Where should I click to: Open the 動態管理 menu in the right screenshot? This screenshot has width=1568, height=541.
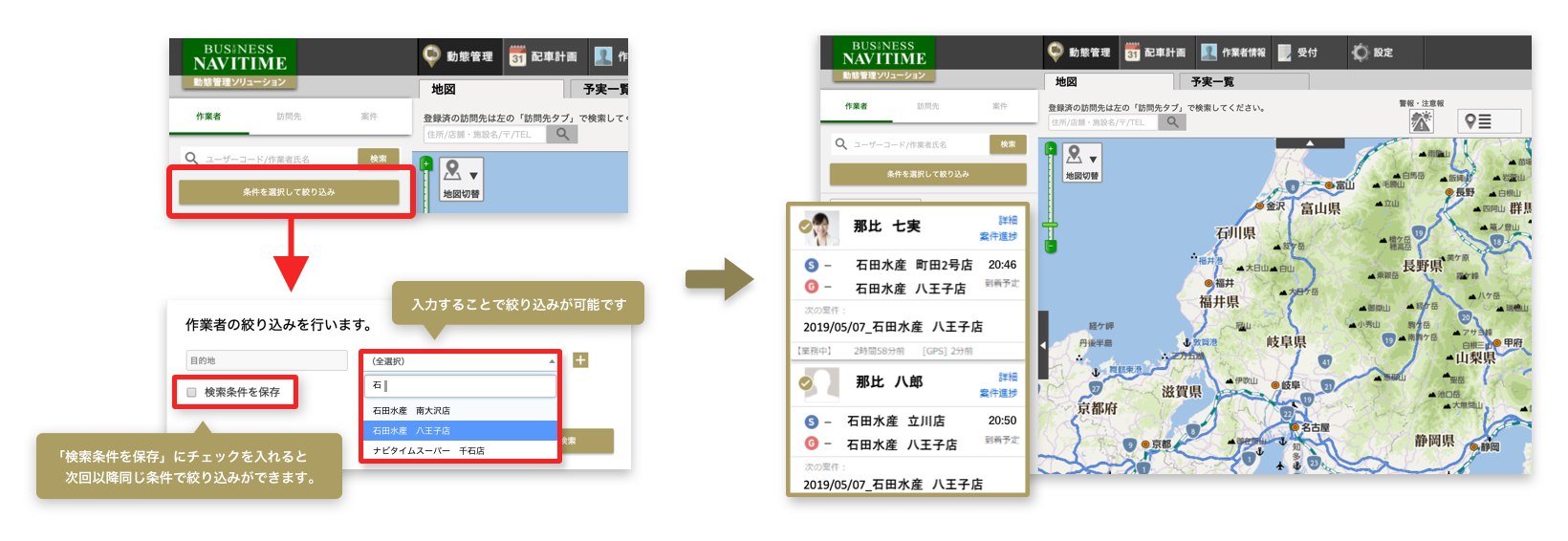[1079, 53]
